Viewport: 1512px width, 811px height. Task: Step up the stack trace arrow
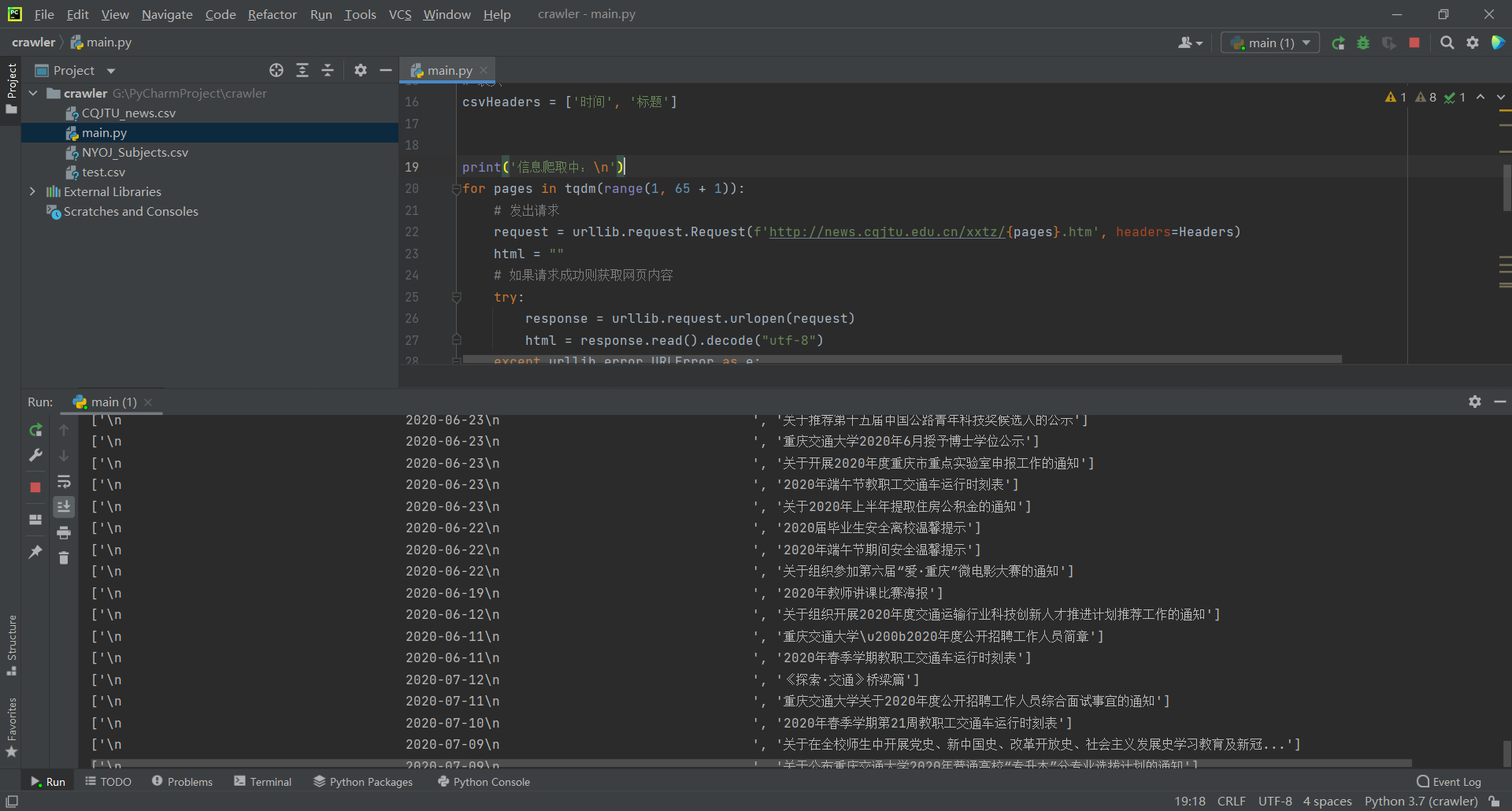point(64,430)
